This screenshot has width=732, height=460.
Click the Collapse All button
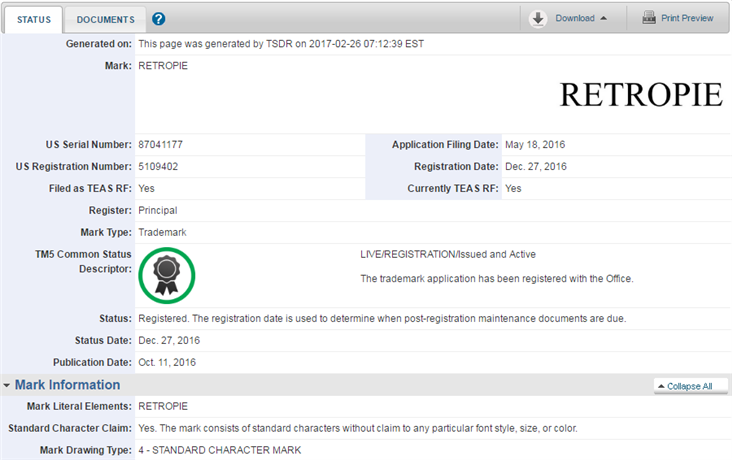[x=690, y=386]
